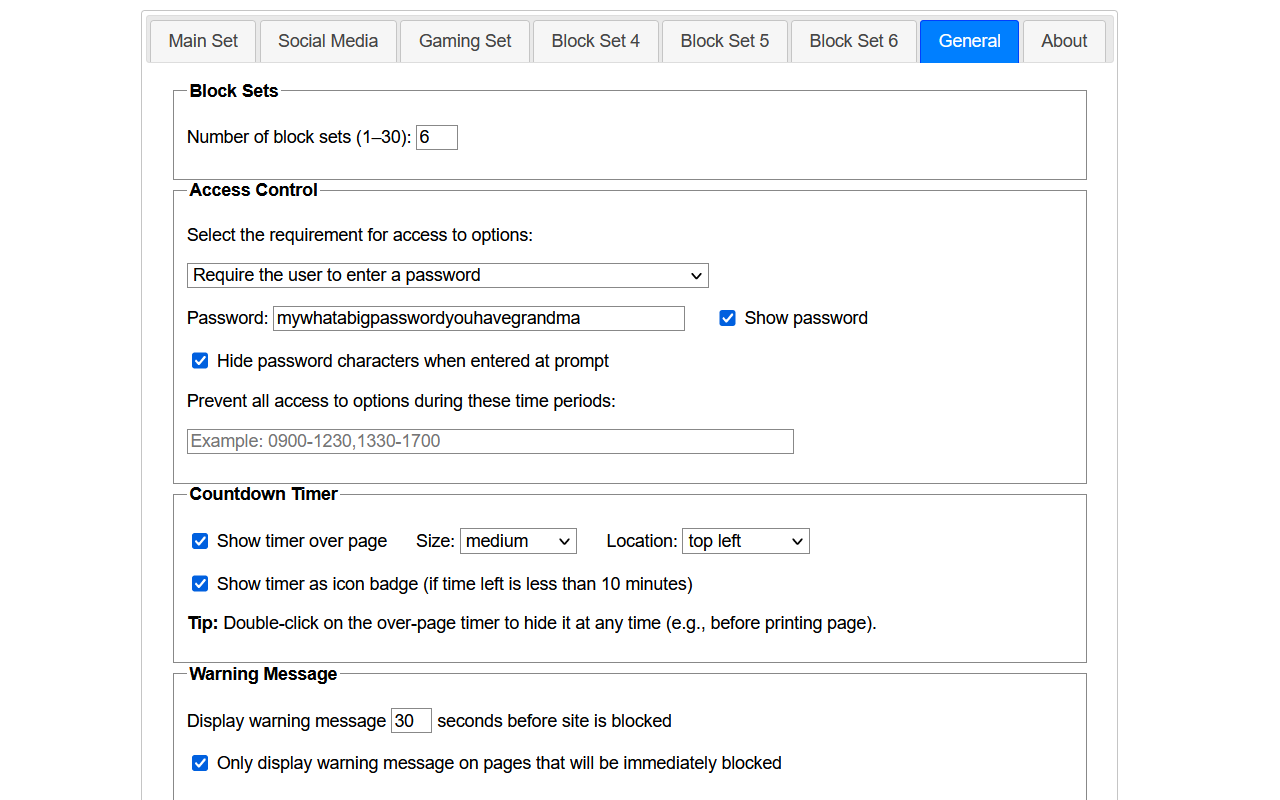Disable Show timer over page
The width and height of the screenshot is (1280, 800).
200,541
